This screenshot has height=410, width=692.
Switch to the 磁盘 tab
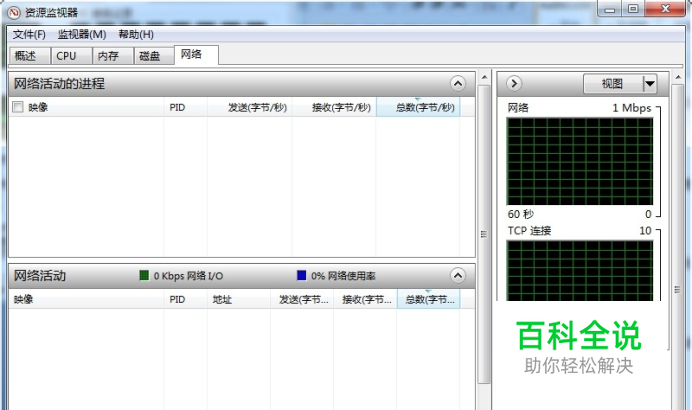(x=149, y=56)
